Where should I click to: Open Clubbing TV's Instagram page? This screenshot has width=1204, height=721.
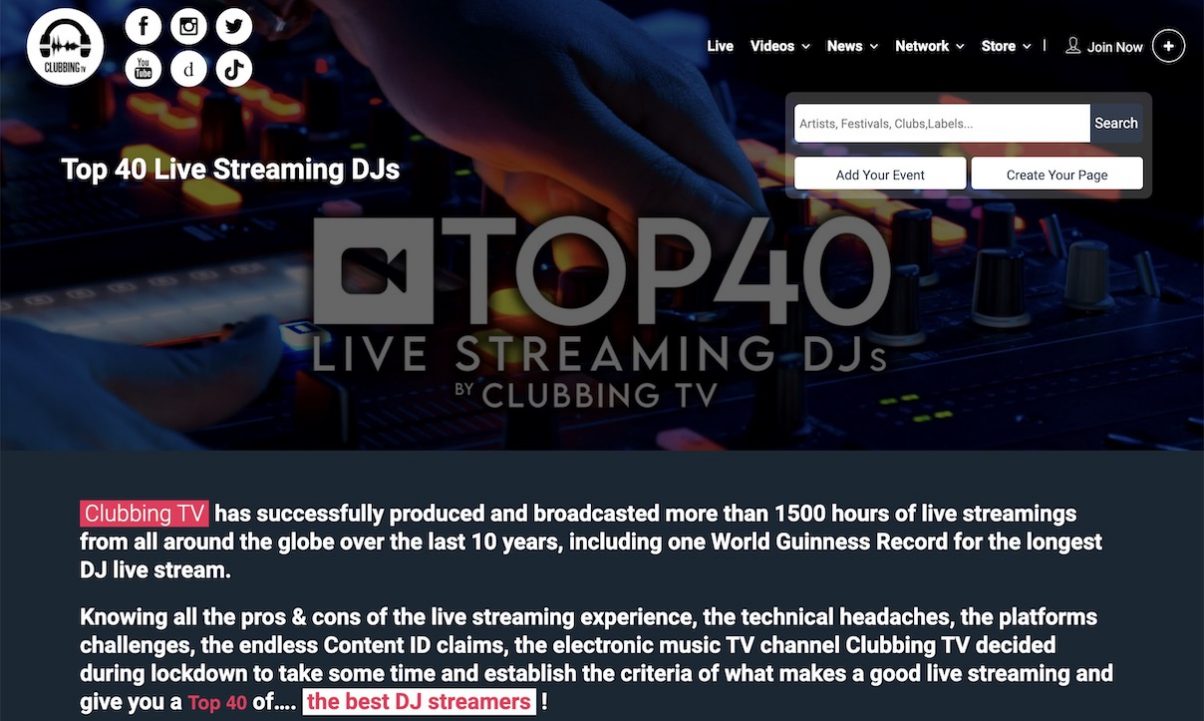[x=188, y=26]
